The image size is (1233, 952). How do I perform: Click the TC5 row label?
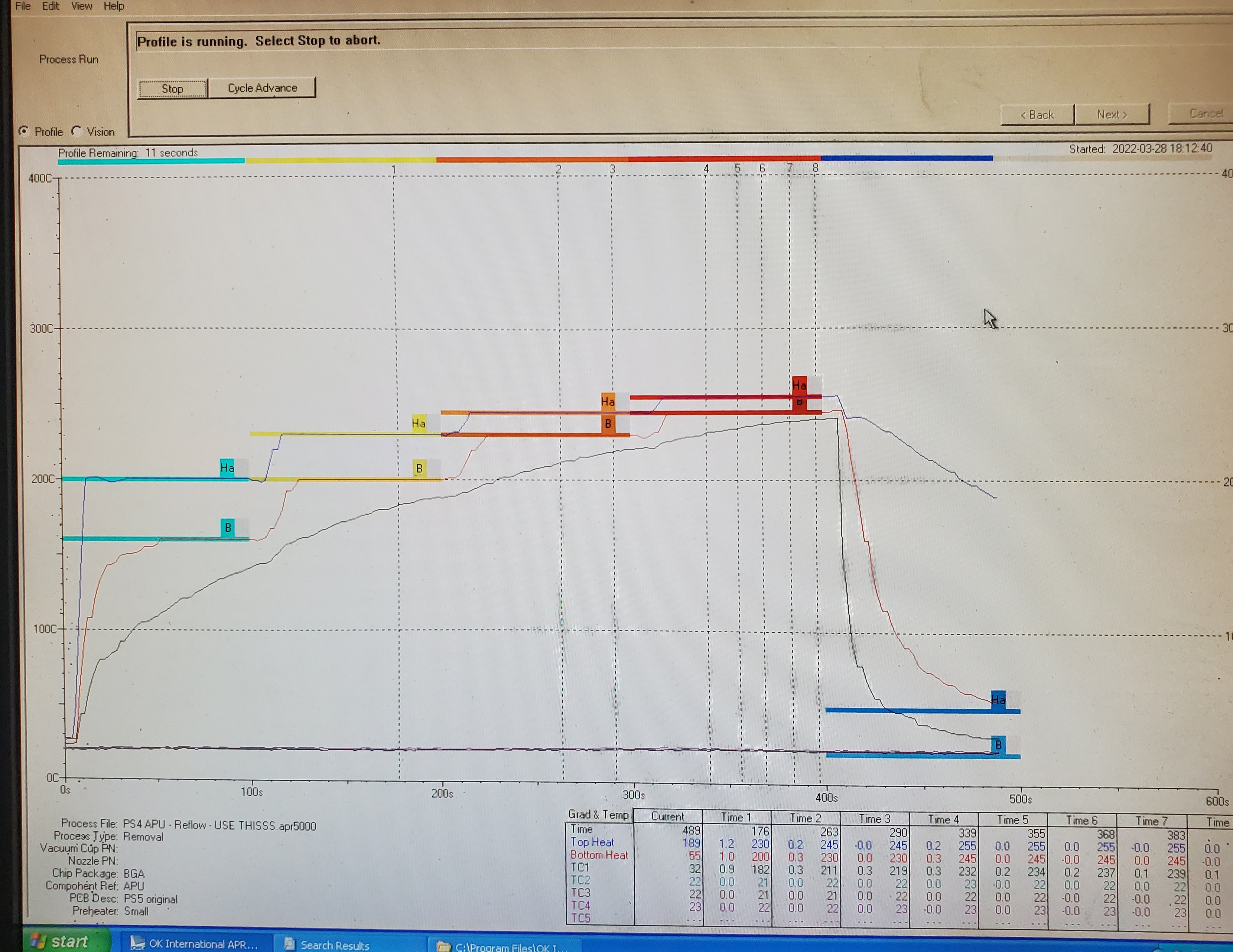pos(580,918)
